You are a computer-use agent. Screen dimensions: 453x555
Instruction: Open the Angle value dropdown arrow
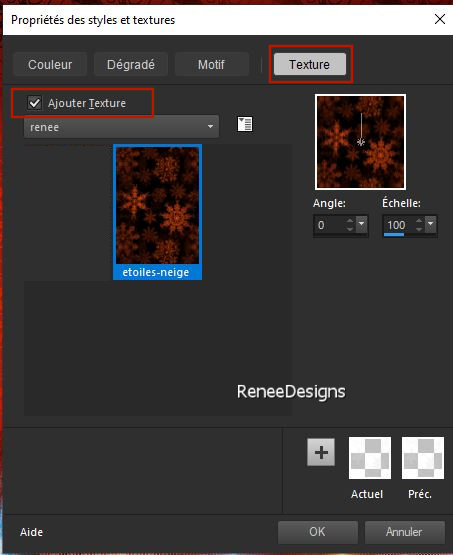[361, 224]
